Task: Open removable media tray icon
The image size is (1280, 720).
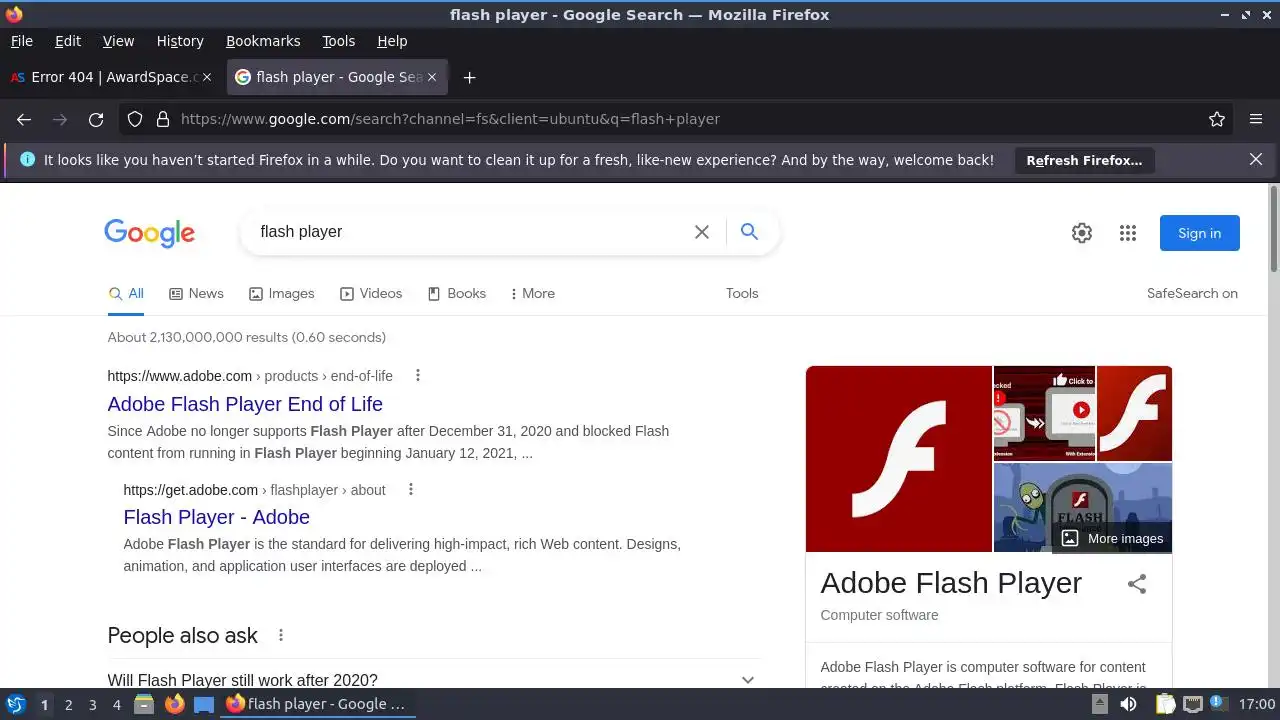Action: (1098, 704)
